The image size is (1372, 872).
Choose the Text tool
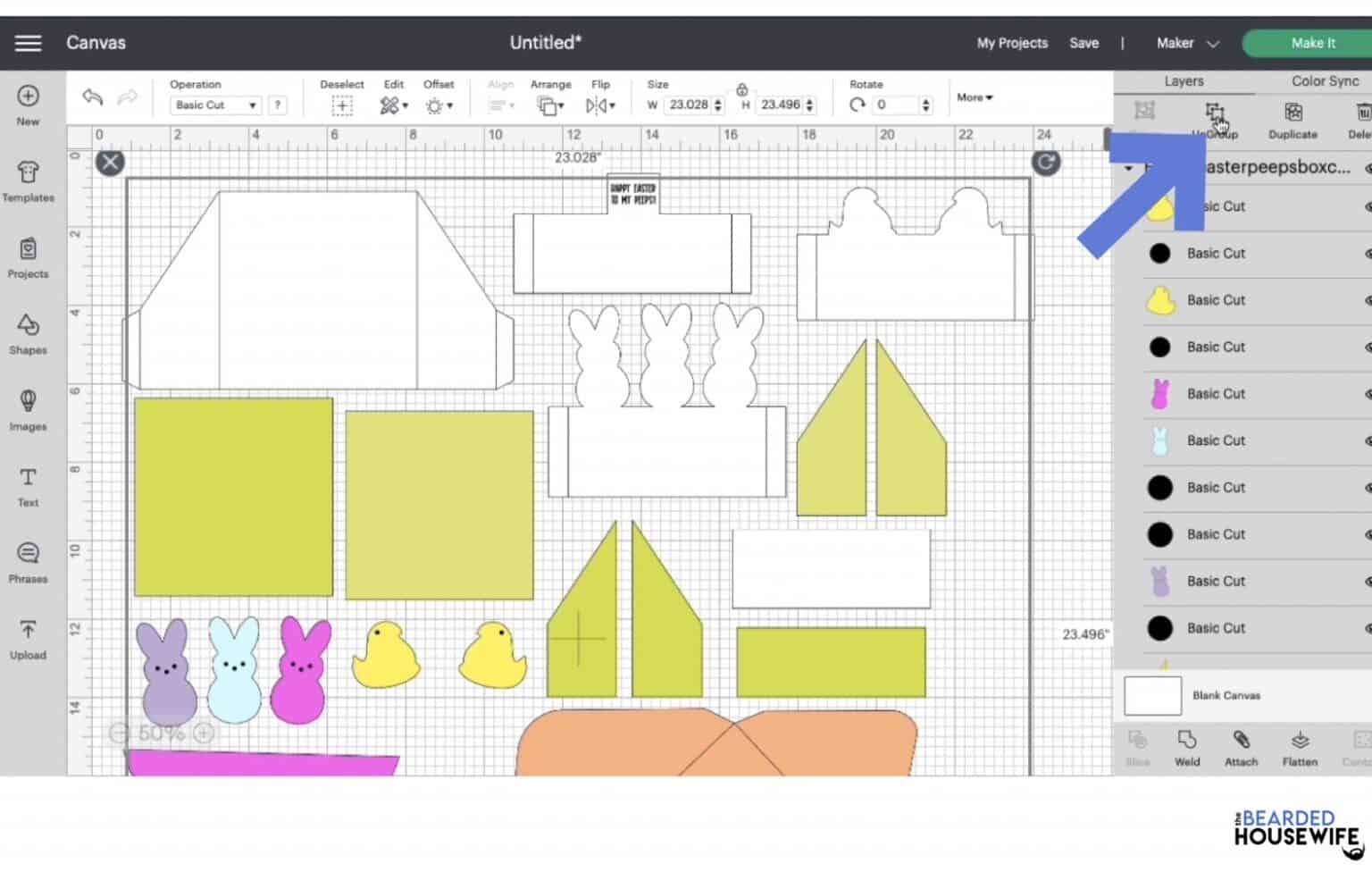coord(28,487)
